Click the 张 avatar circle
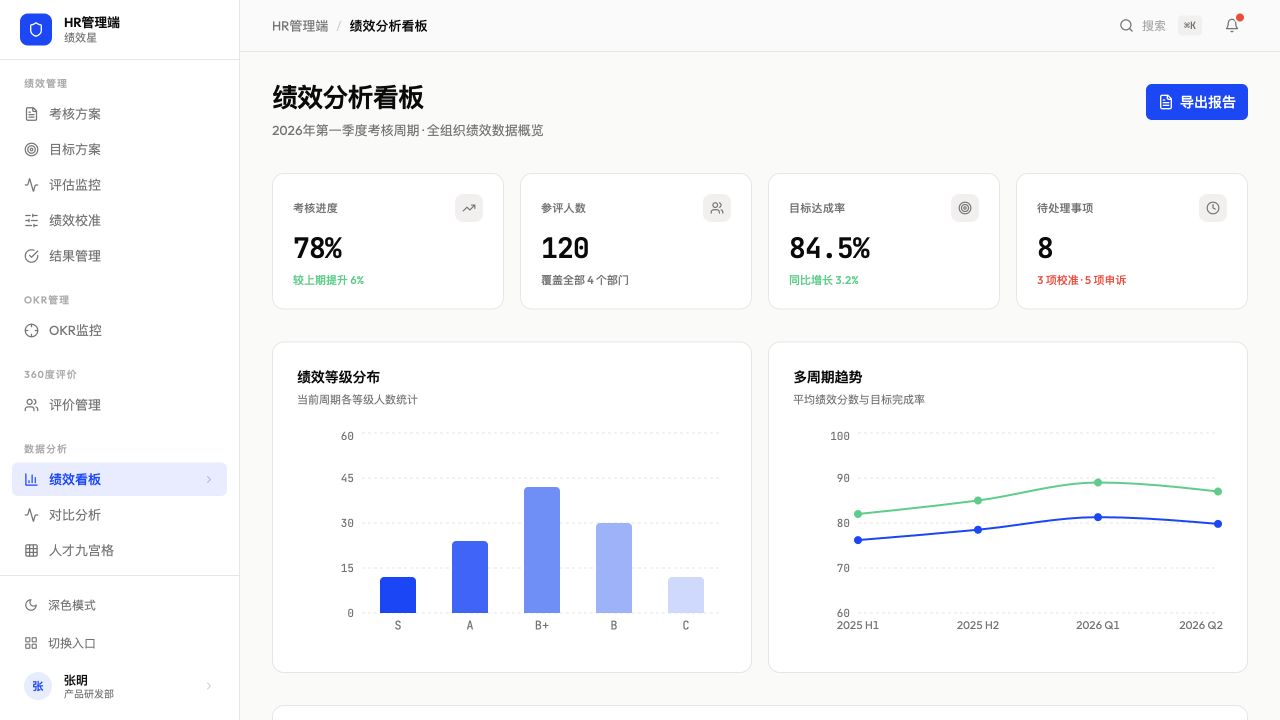Image resolution: width=1280 pixels, height=720 pixels. [x=38, y=686]
